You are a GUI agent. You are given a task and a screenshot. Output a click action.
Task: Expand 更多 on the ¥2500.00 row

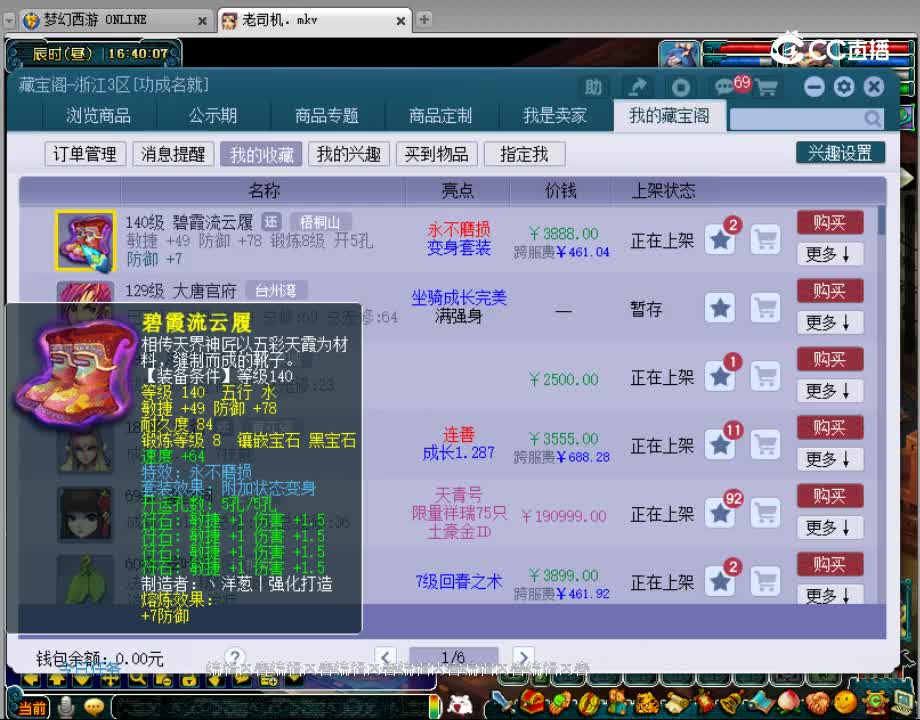[x=830, y=391]
